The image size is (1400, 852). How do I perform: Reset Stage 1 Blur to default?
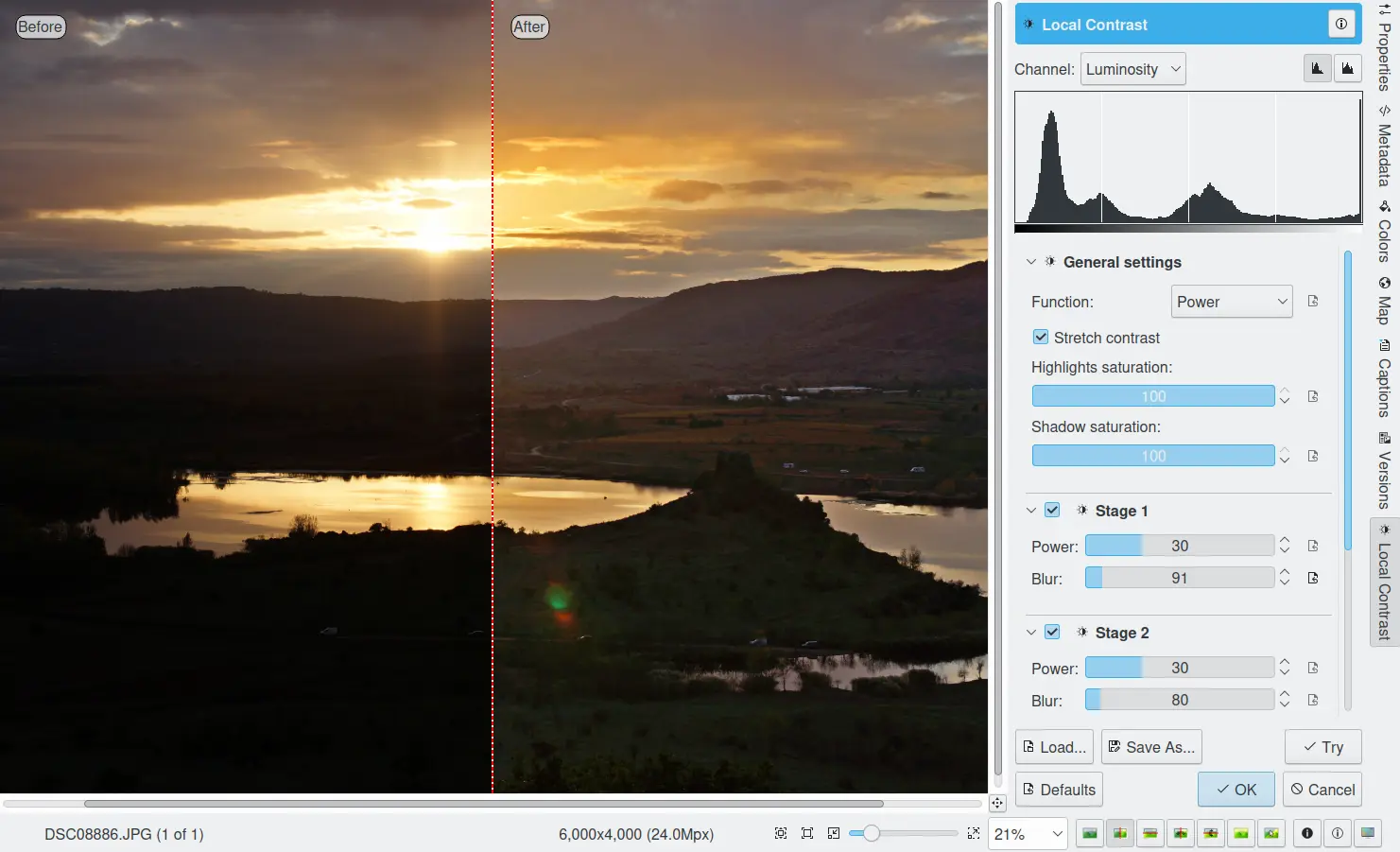pos(1313,578)
